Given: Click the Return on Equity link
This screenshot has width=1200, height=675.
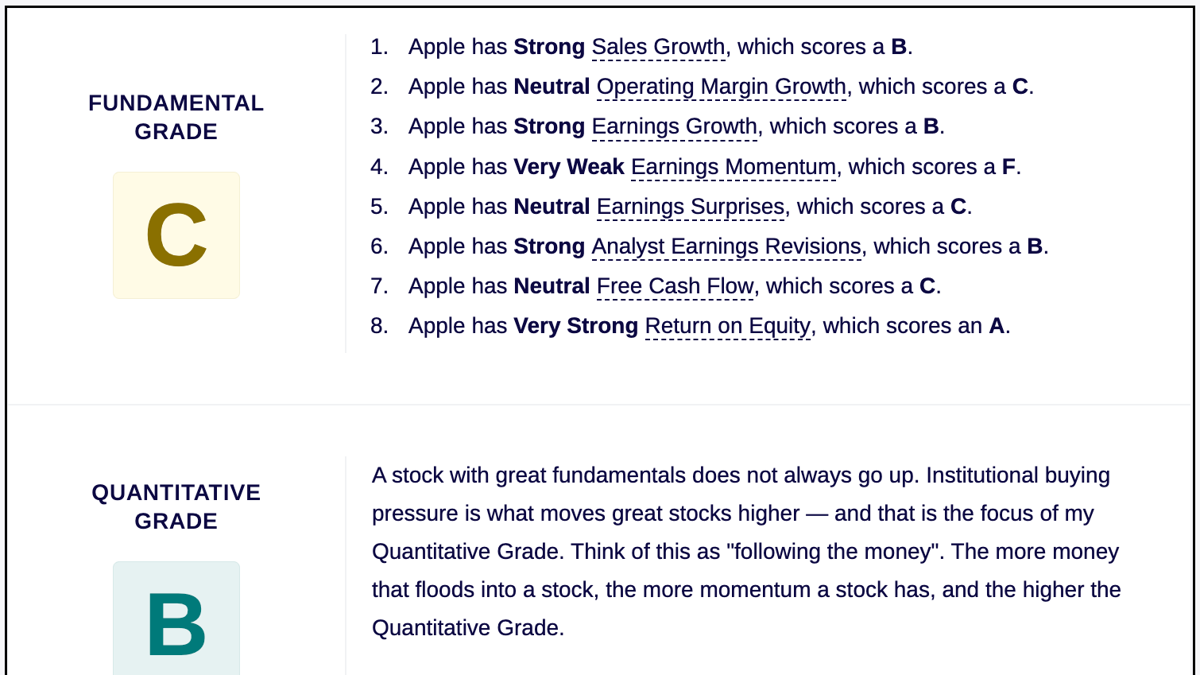Looking at the screenshot, I should click(727, 327).
